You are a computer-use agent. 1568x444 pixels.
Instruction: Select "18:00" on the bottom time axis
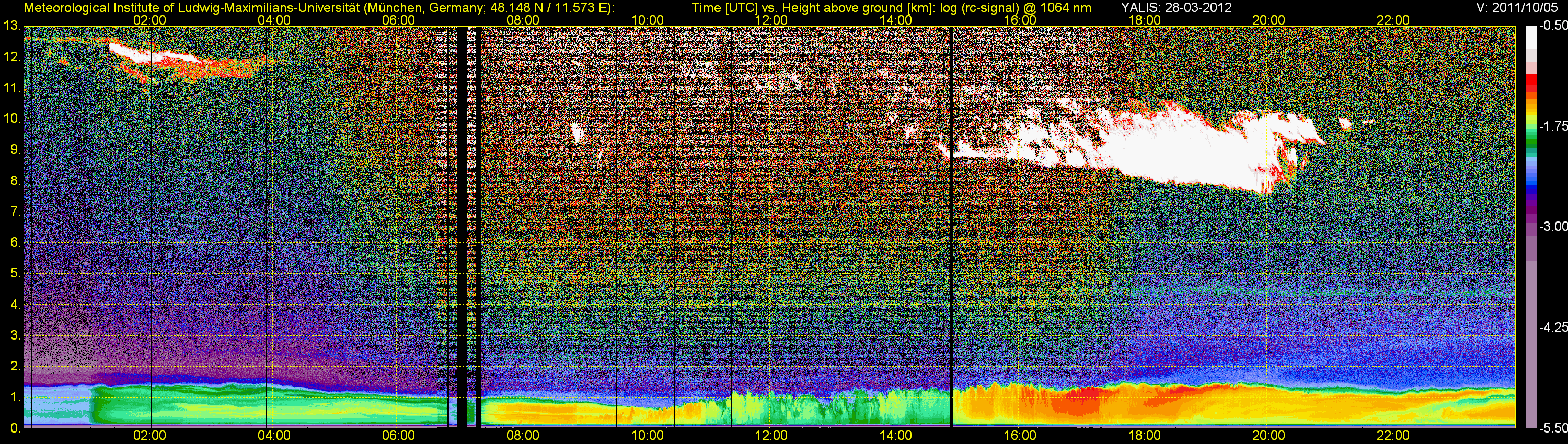click(x=1144, y=436)
